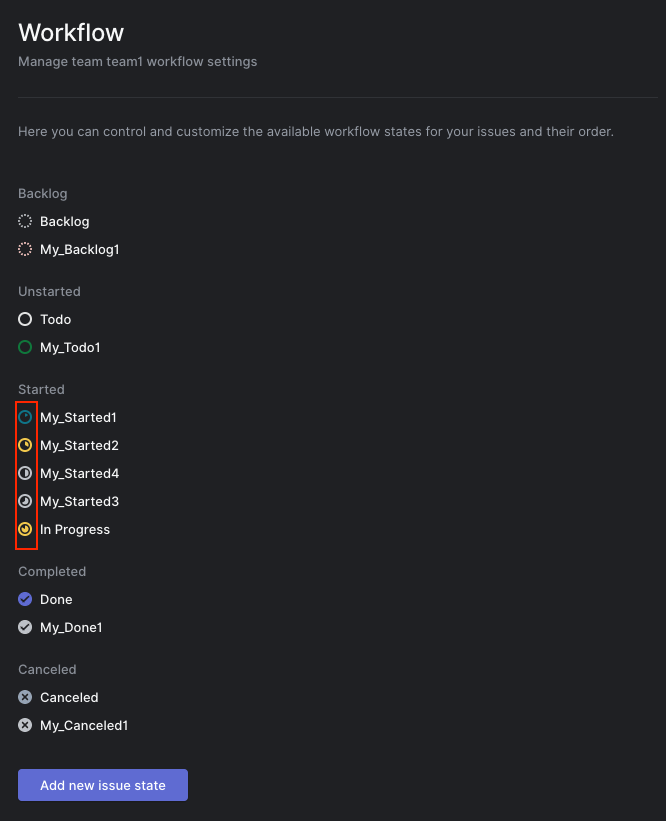Click the My_Backlog1 dotted circle icon
Image resolution: width=666 pixels, height=821 pixels.
point(25,249)
